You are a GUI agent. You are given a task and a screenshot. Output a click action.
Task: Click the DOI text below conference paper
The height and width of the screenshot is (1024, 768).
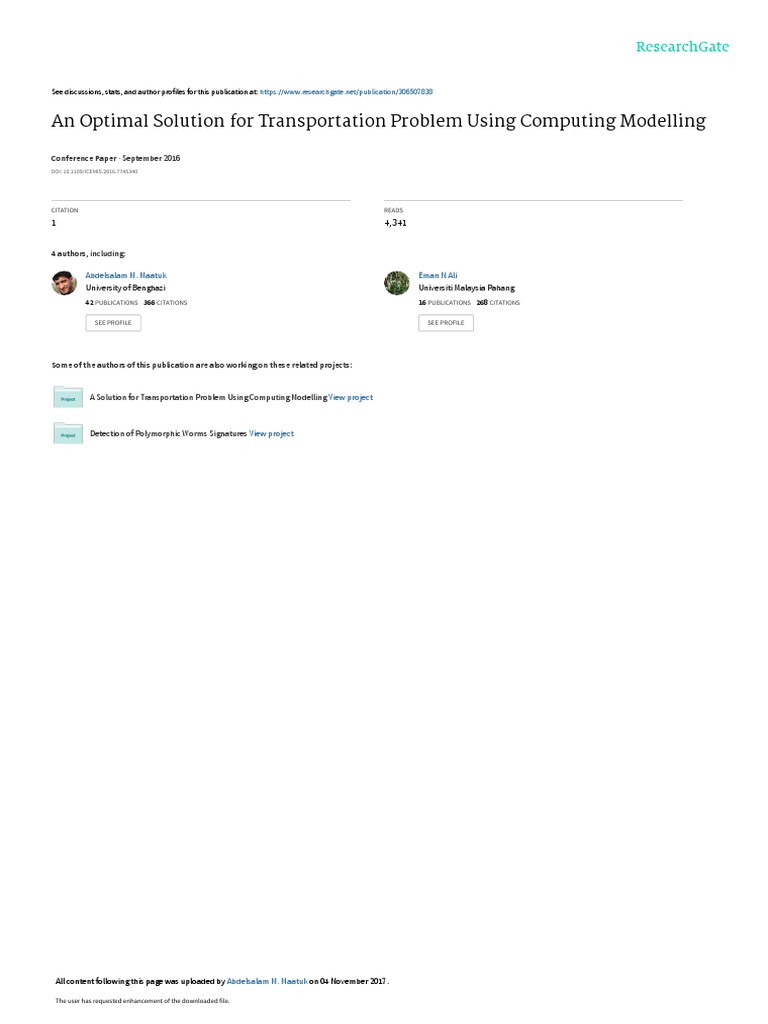pyautogui.click(x=95, y=172)
